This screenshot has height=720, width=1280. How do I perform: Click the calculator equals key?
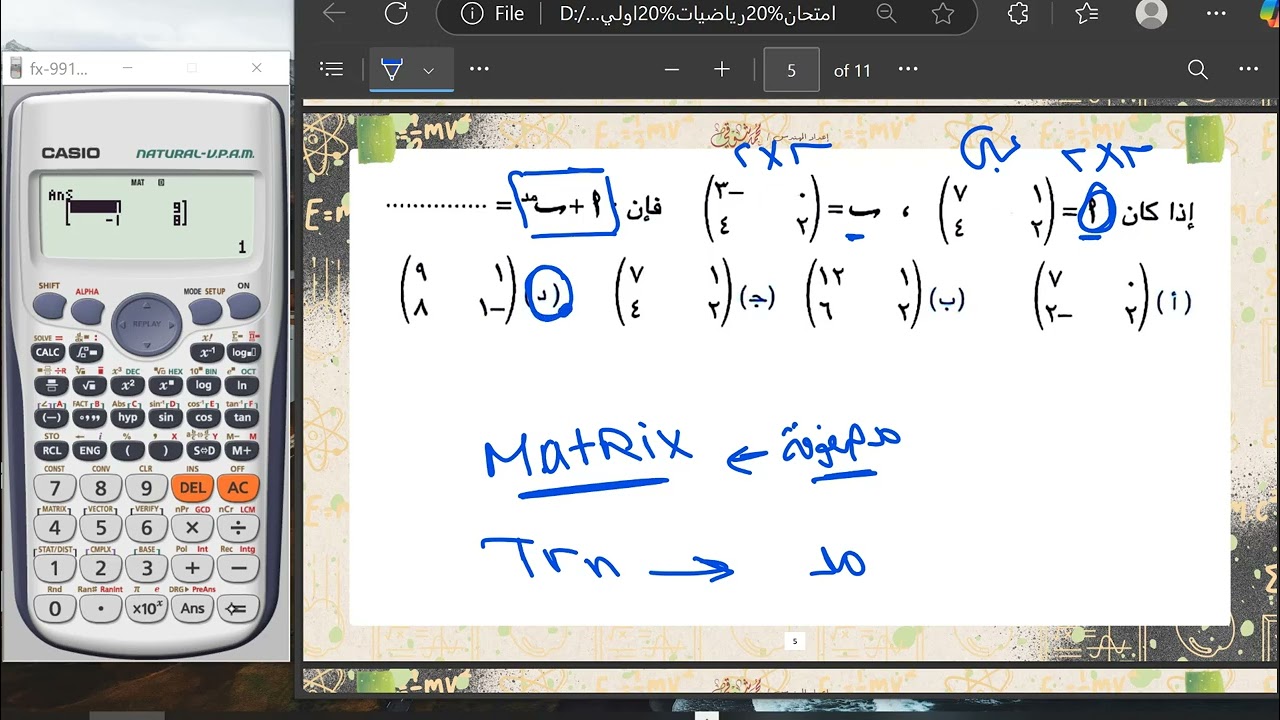pos(238,608)
